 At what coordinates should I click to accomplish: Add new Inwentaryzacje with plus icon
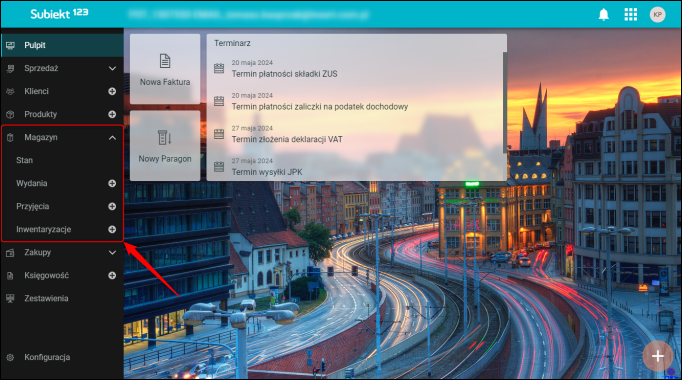point(112,230)
